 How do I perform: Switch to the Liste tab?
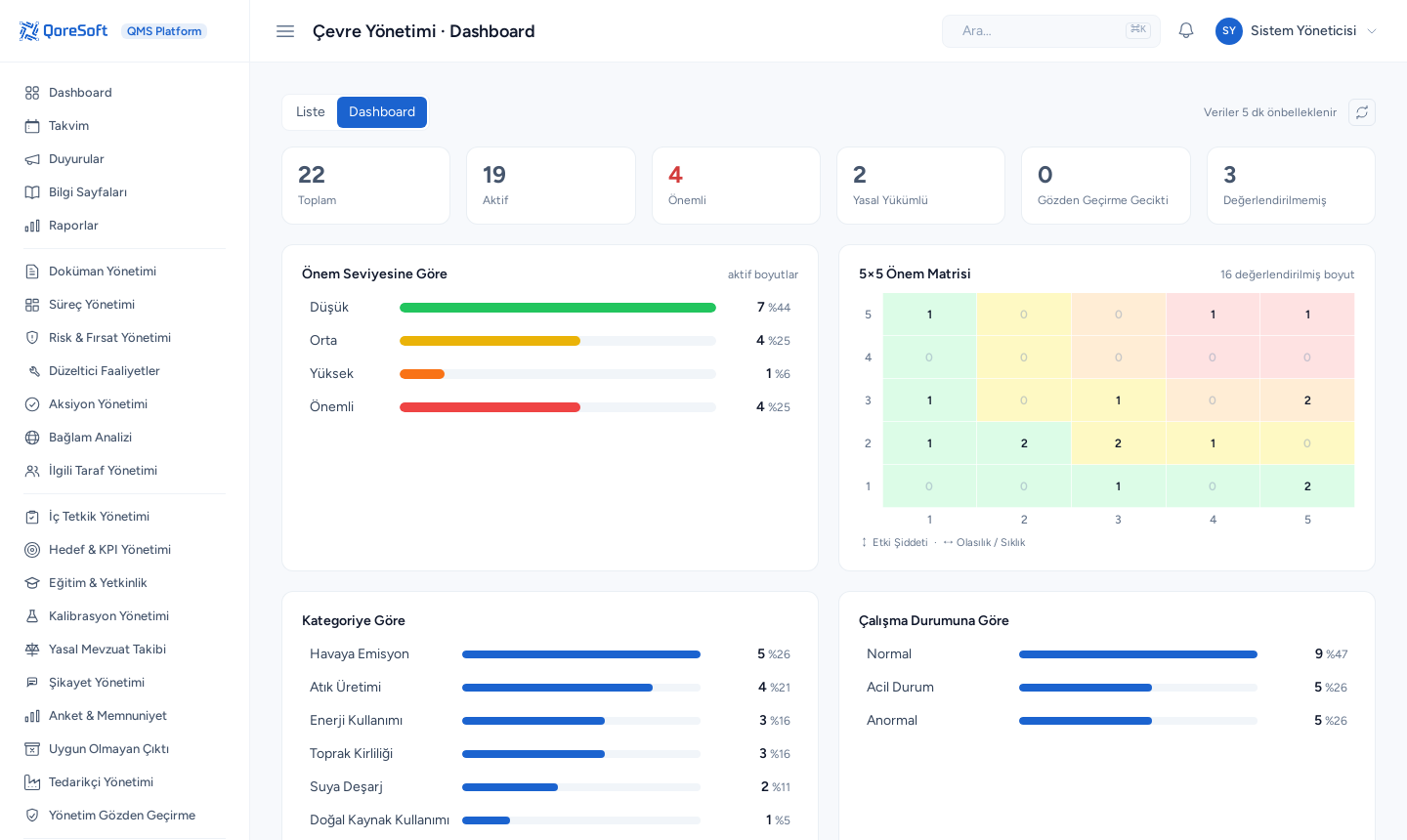pyautogui.click(x=311, y=112)
